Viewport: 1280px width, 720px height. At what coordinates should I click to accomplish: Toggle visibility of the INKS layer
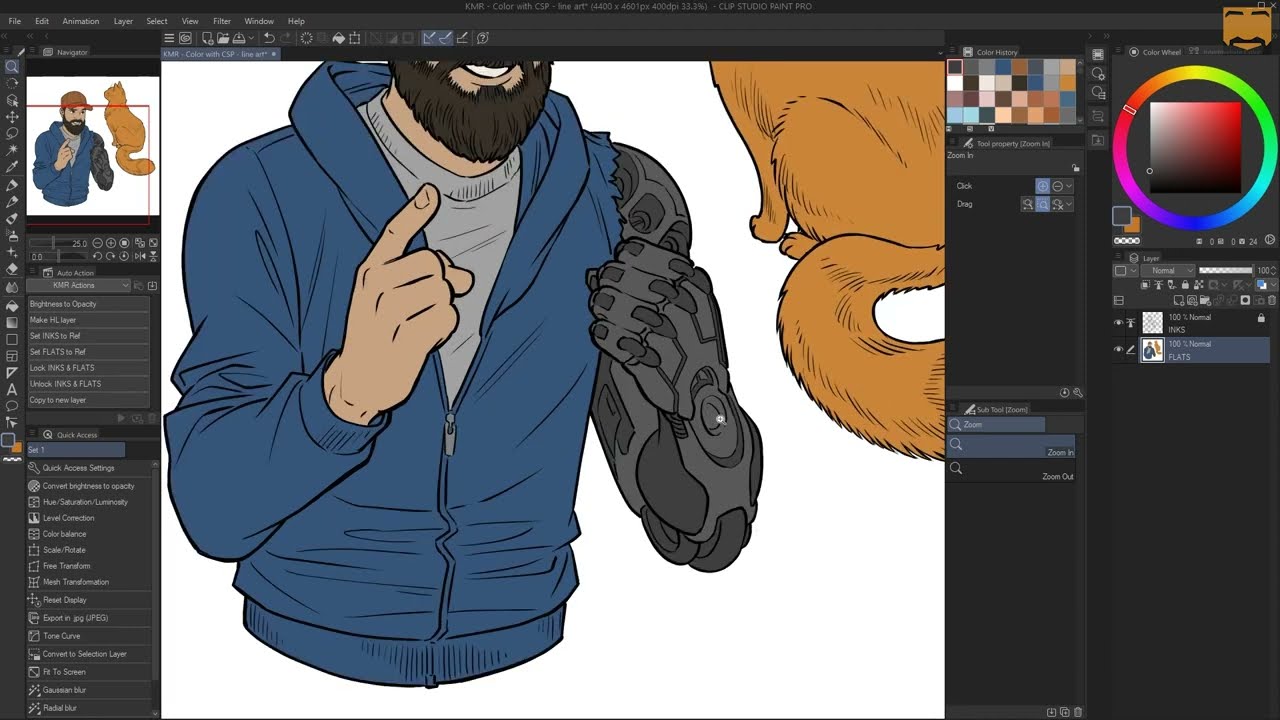click(1118, 322)
